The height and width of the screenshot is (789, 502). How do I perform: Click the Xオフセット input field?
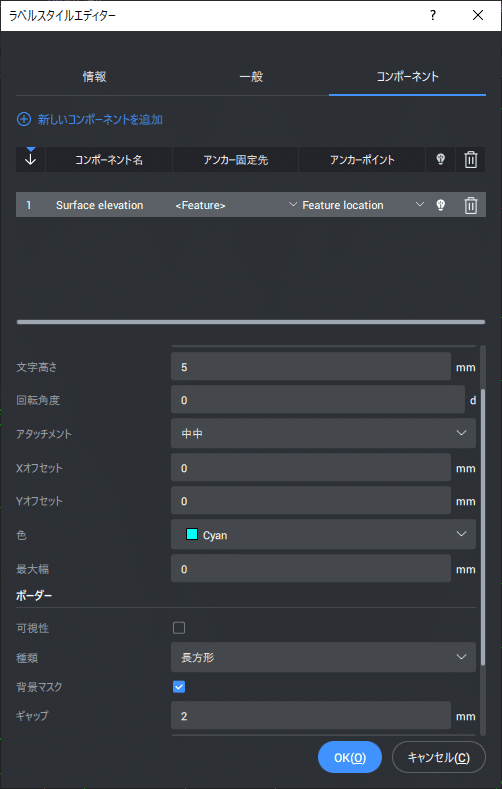[311, 468]
